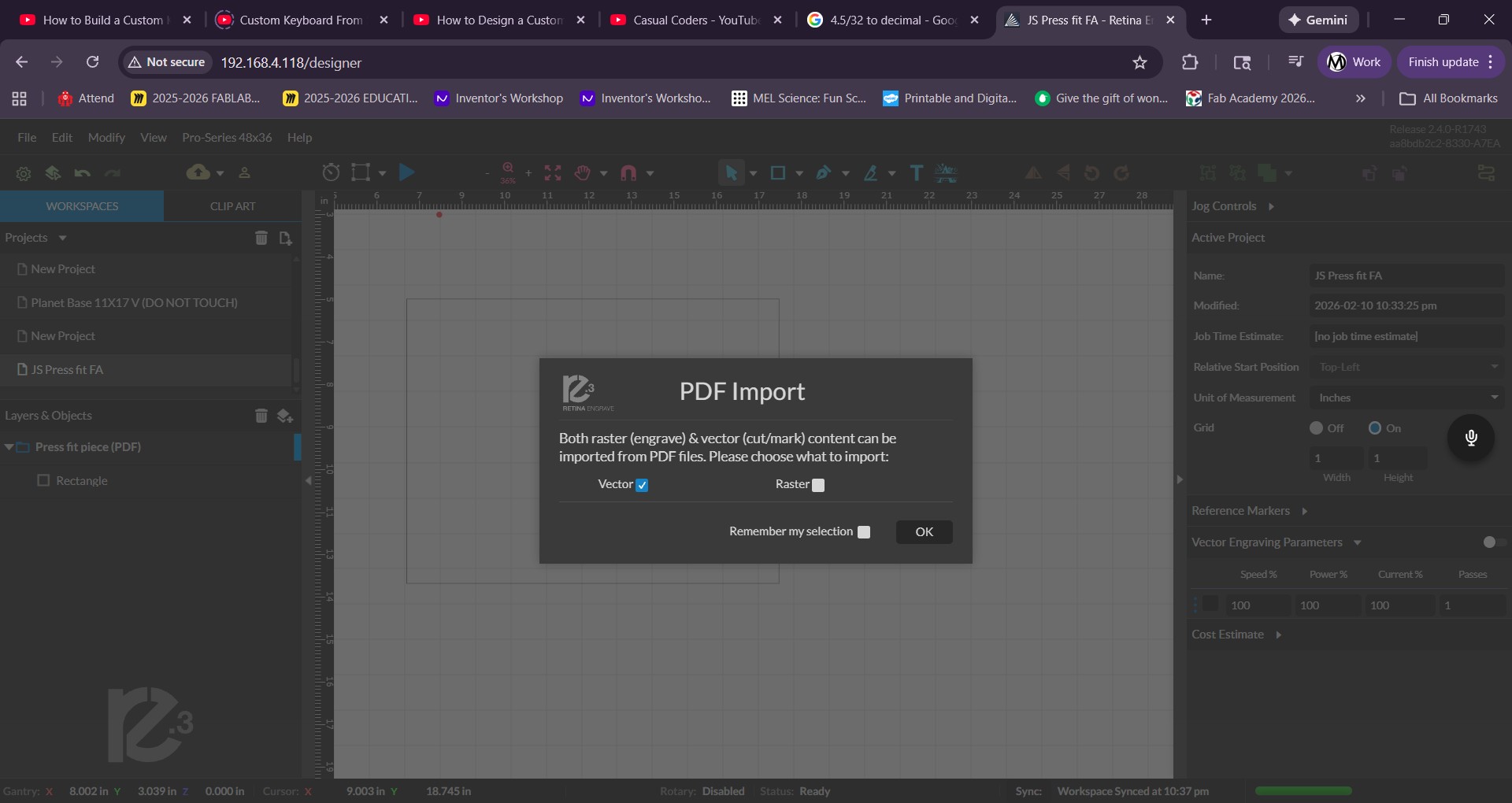Click the cloud upload icon
This screenshot has width=1512, height=803.
pos(198,172)
